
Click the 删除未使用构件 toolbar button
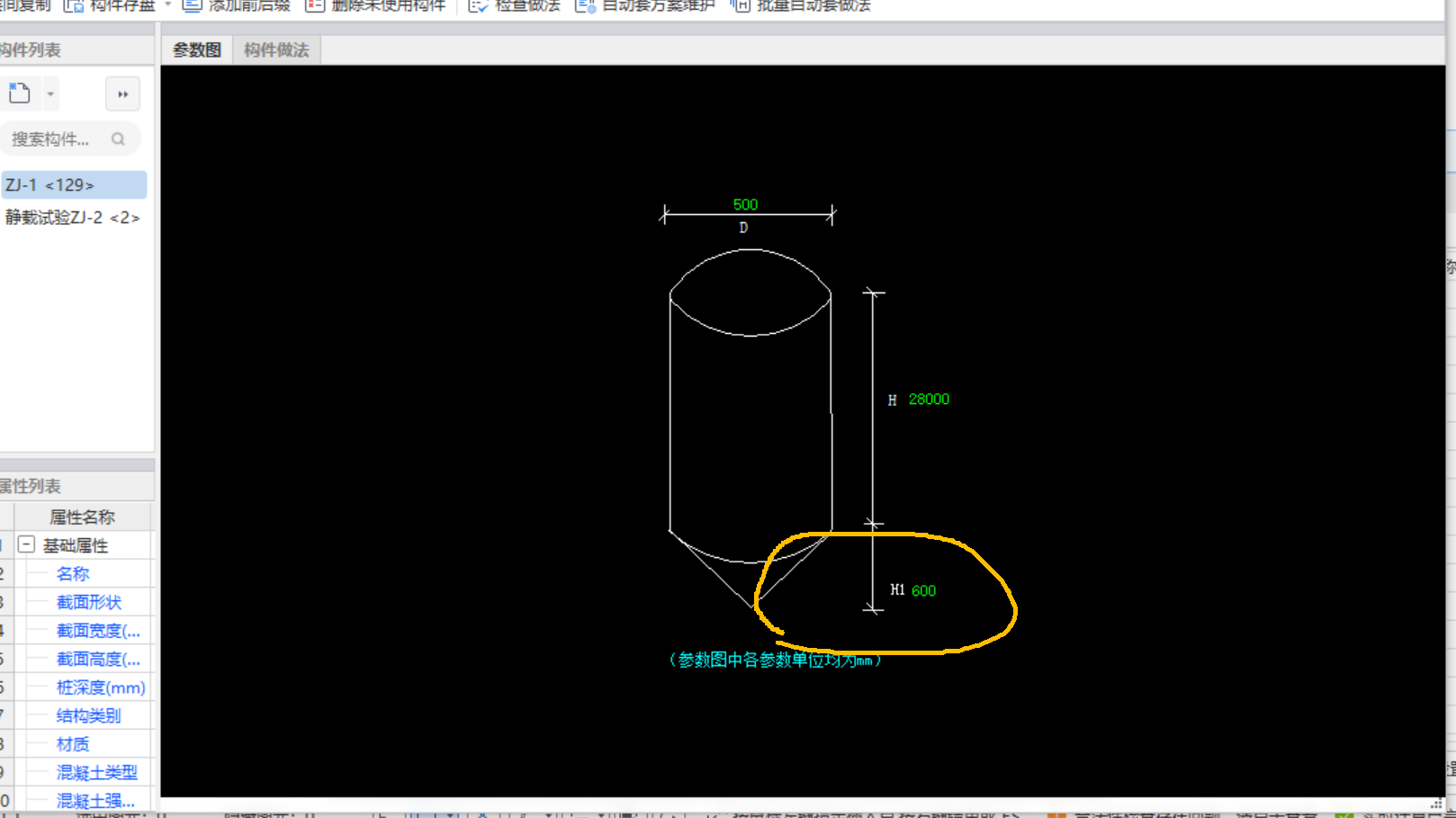point(376,5)
